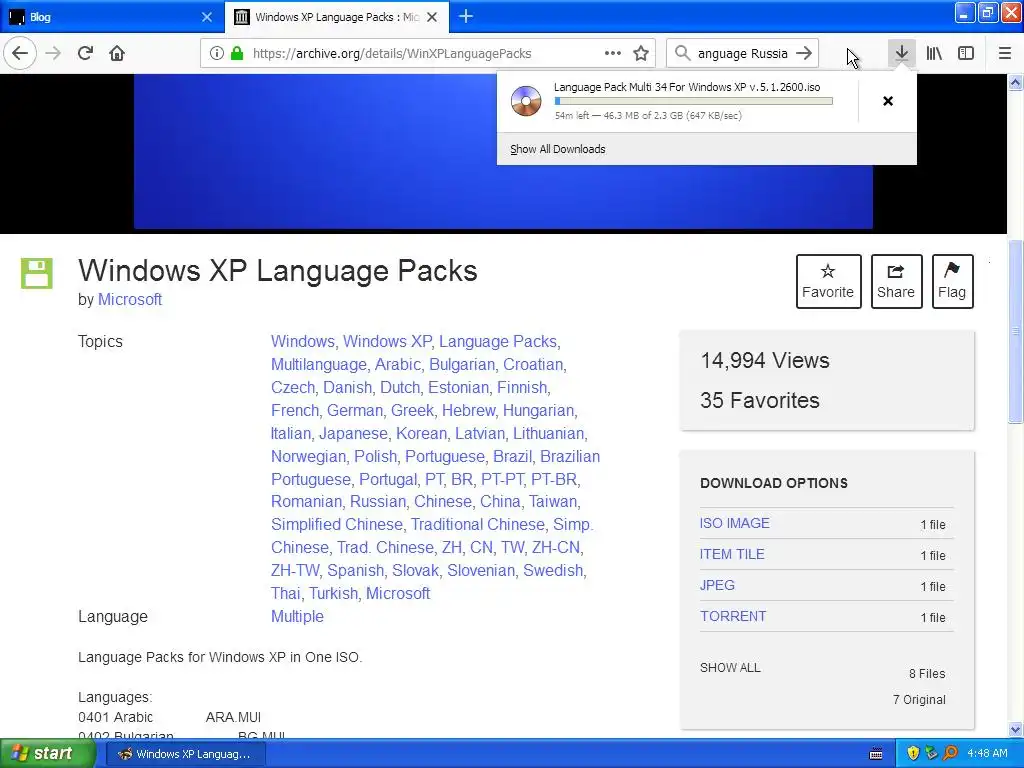The width and height of the screenshot is (1024, 768).
Task: Open the Microsoft author link
Action: [130, 300]
